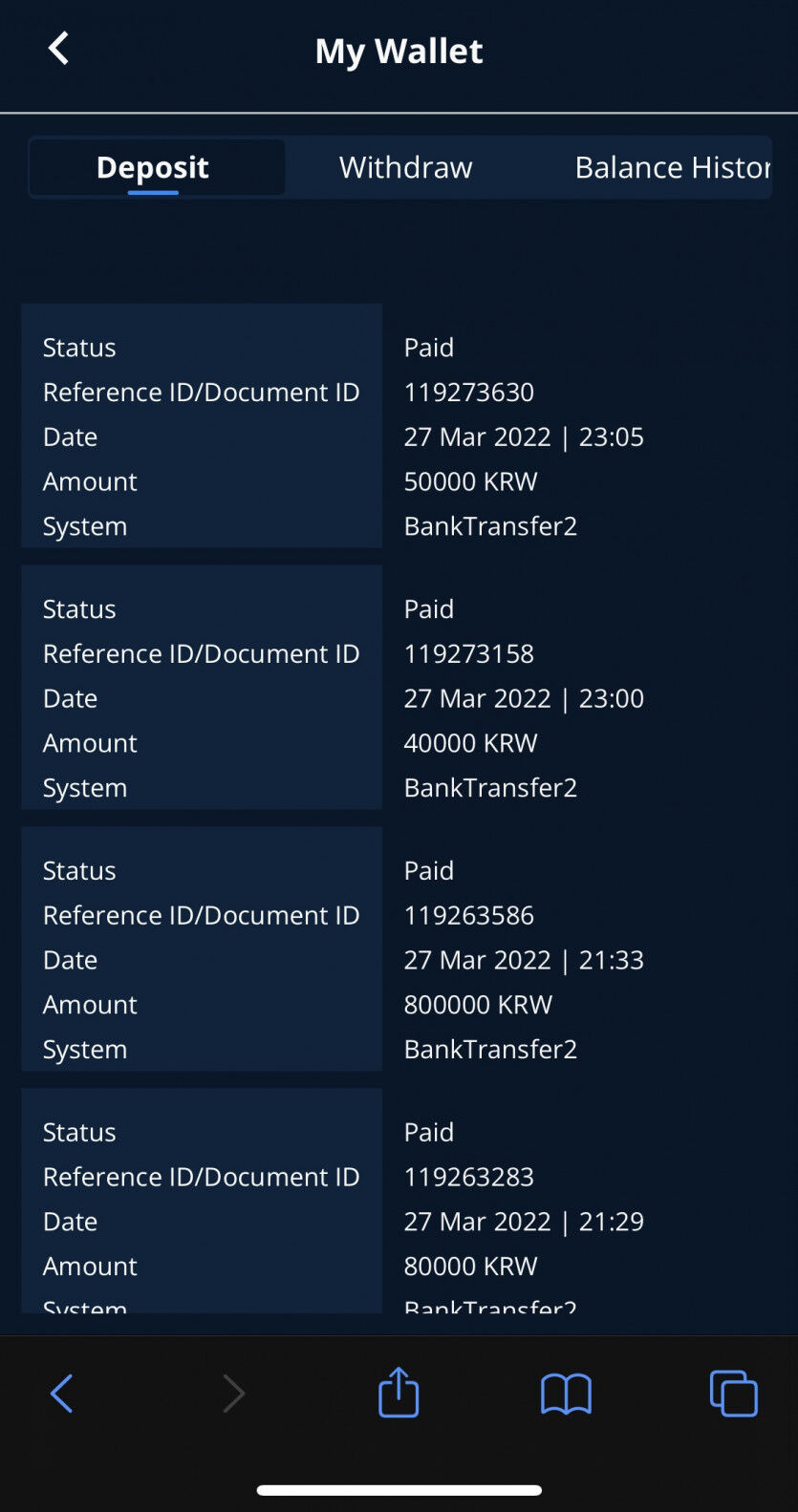The height and width of the screenshot is (1512, 798).
Task: Tap the amount 40000 KRW
Action: pyautogui.click(x=470, y=743)
